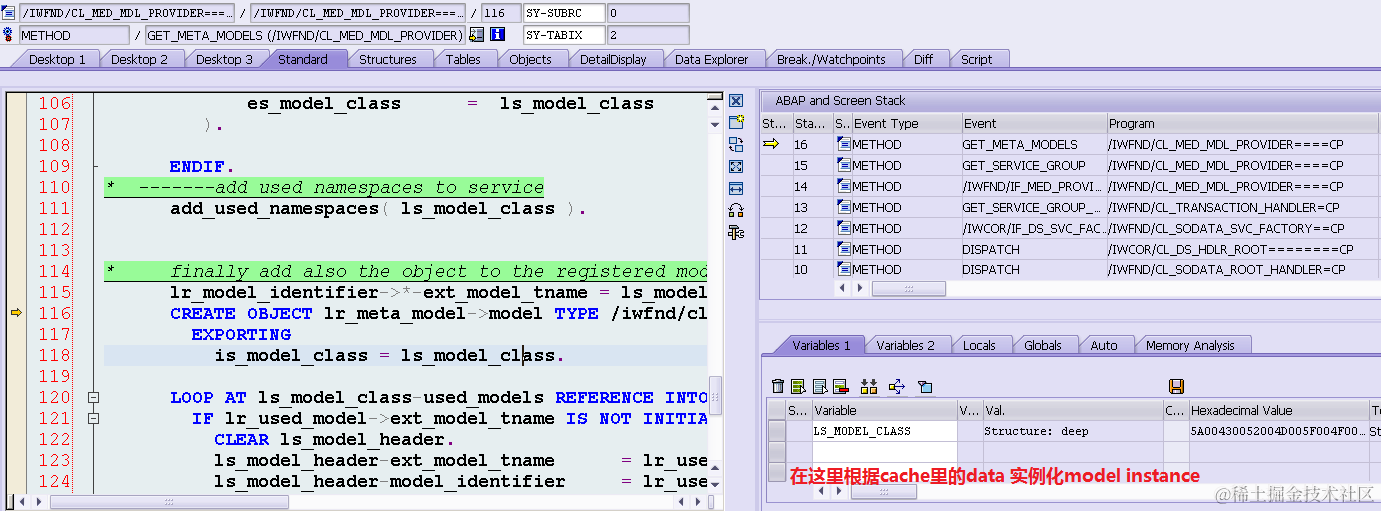1381x511 pixels.
Task: Open the Break./Watchpoints tab
Action: (831, 59)
